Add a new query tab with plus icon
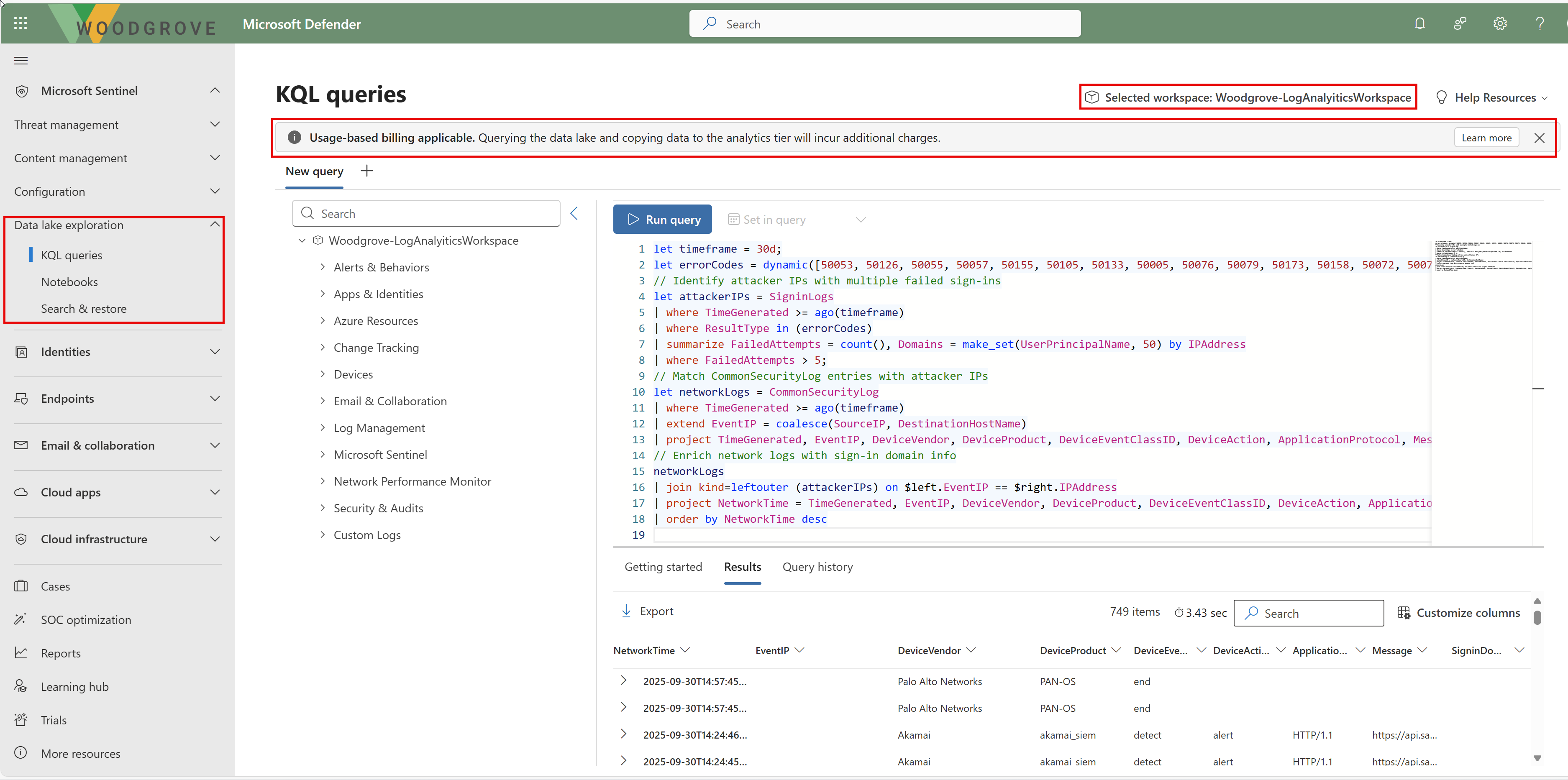This screenshot has width=1568, height=780. 366,171
